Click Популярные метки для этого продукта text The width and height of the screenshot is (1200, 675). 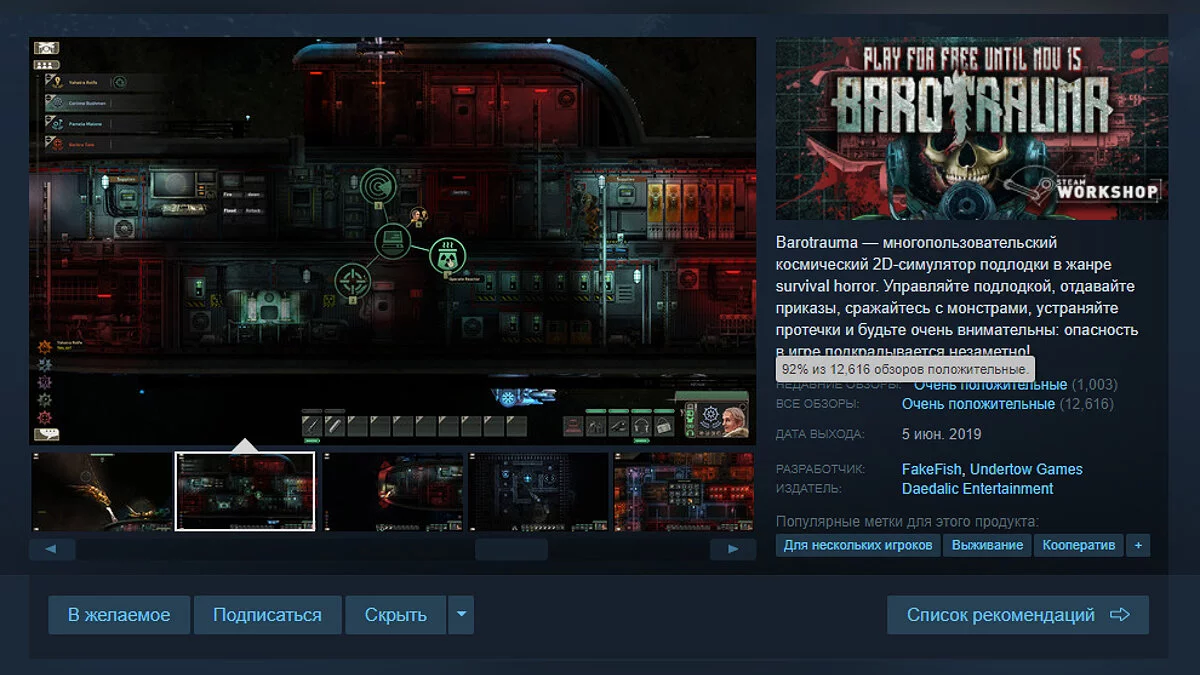pyautogui.click(x=907, y=521)
